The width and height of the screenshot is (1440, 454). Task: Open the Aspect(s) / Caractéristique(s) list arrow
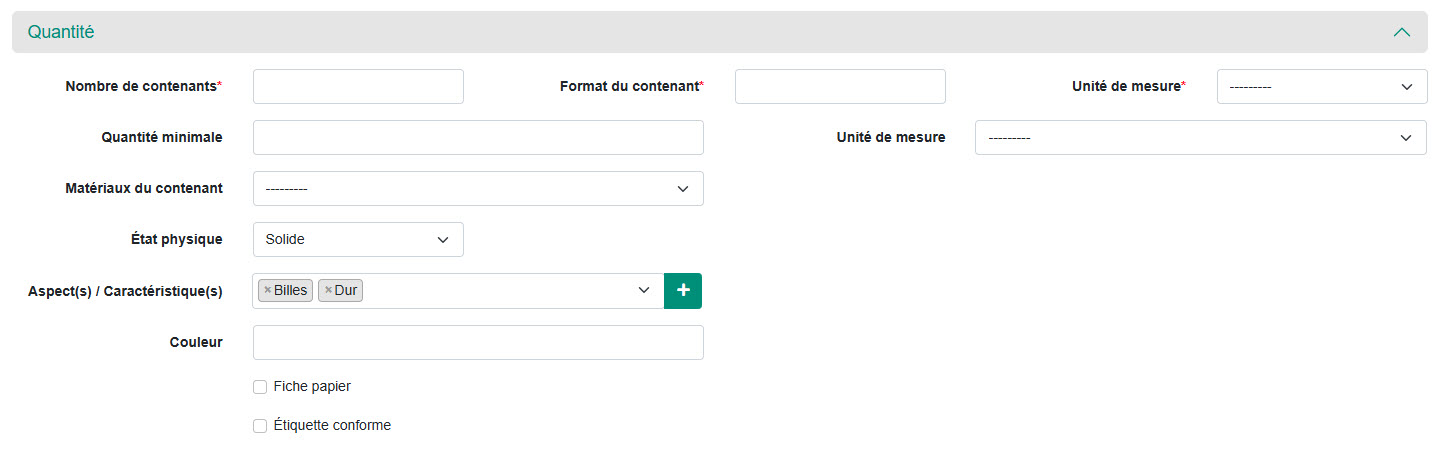click(644, 290)
